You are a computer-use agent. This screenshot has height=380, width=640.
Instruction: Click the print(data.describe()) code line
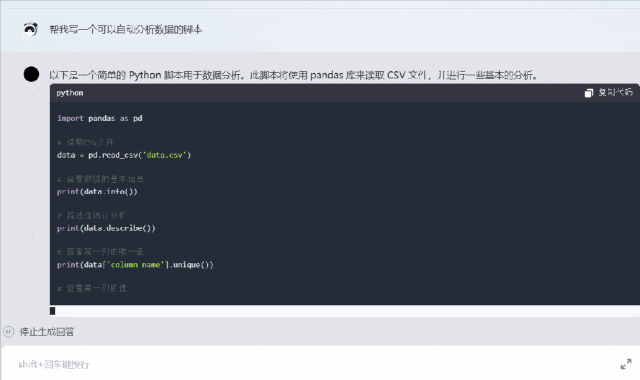(106, 228)
